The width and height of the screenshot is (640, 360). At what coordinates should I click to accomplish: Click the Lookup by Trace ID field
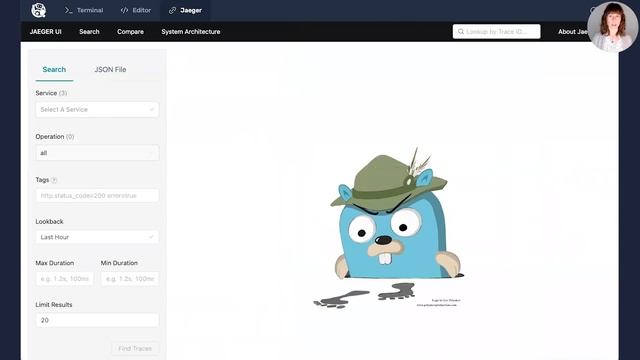(496, 31)
